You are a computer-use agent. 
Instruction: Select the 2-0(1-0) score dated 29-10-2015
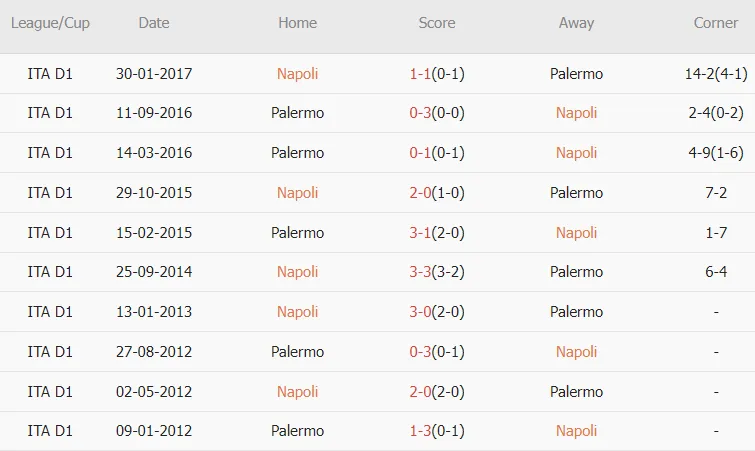click(x=437, y=193)
